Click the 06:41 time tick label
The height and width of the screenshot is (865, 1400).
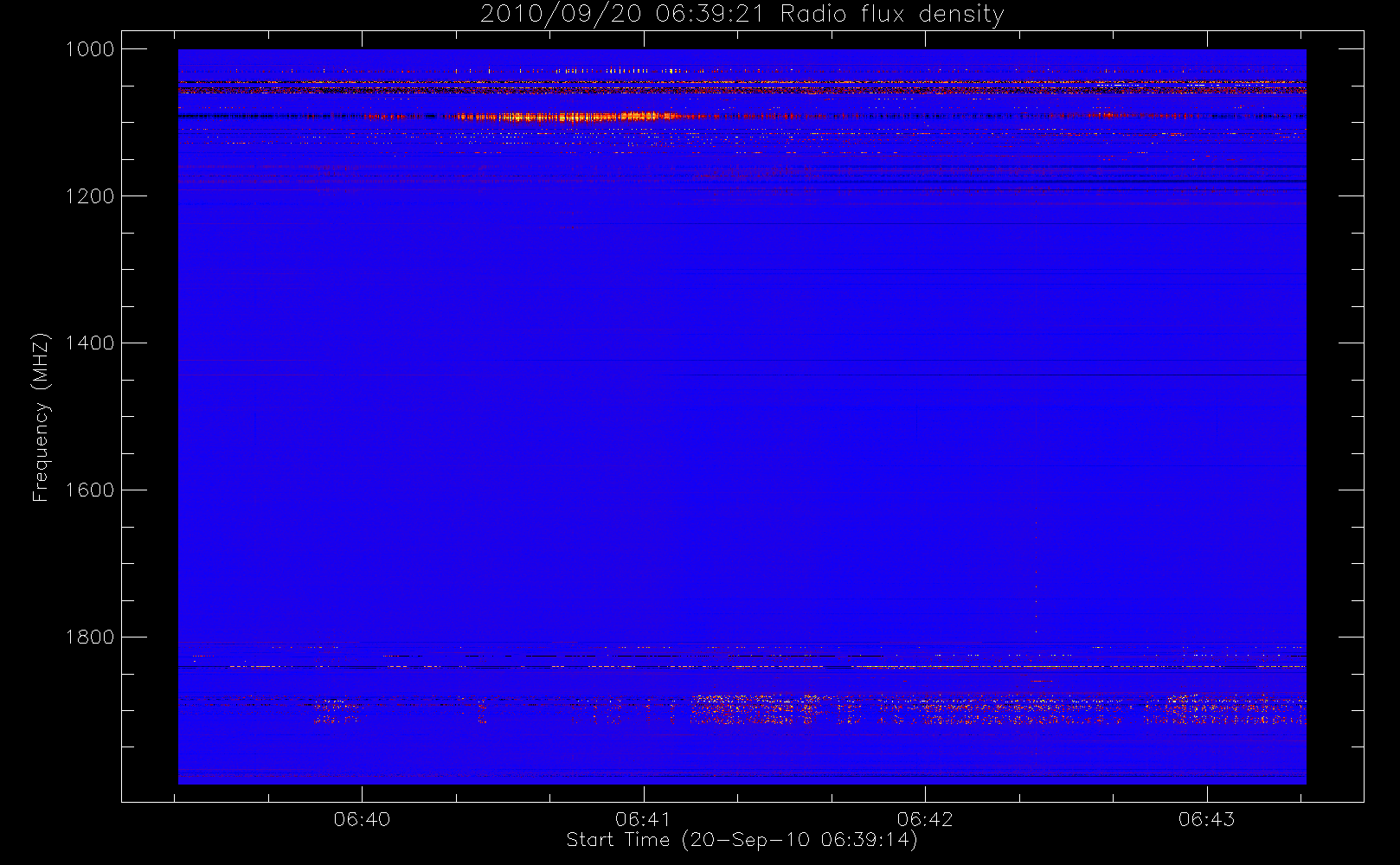(644, 819)
